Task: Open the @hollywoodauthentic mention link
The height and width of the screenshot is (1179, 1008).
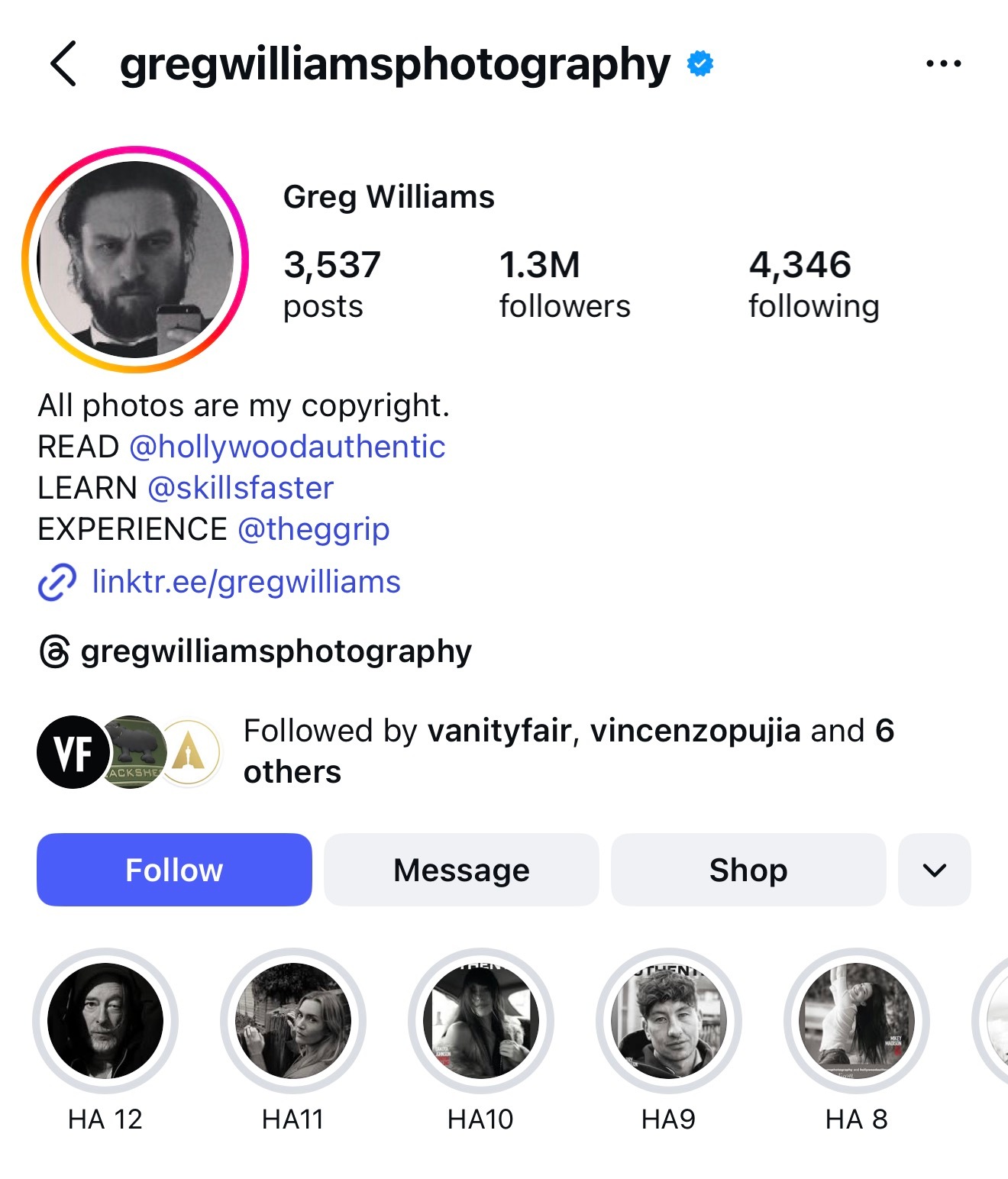Action: (x=287, y=447)
